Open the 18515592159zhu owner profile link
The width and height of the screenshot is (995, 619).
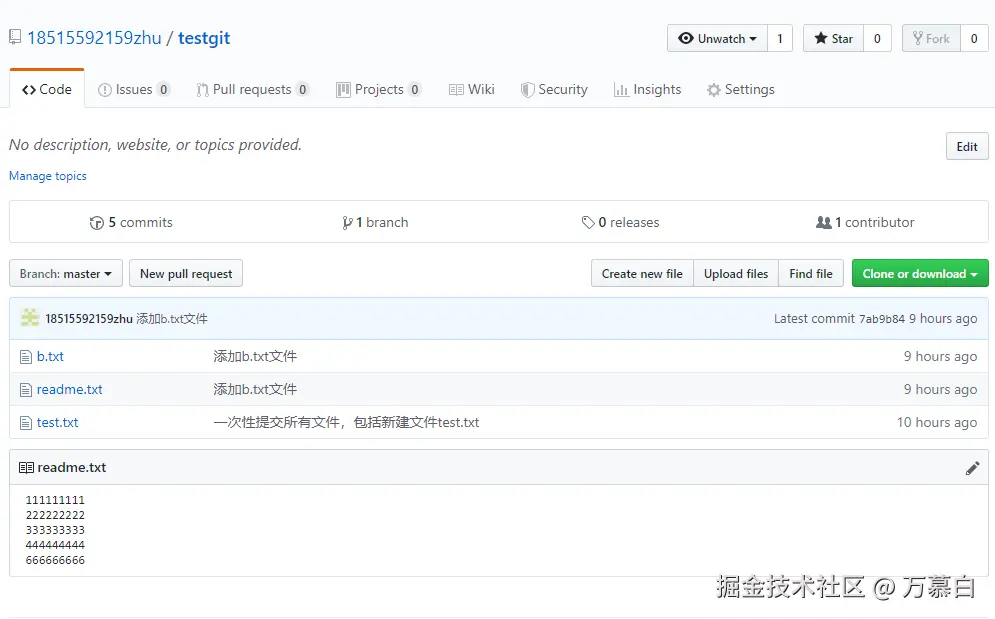[x=95, y=38]
